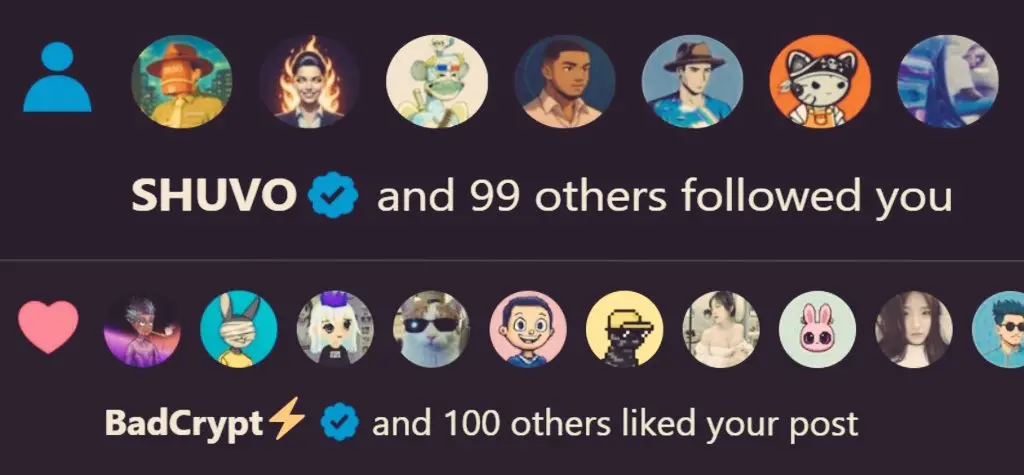Open the SHUVO profile name link

point(214,197)
